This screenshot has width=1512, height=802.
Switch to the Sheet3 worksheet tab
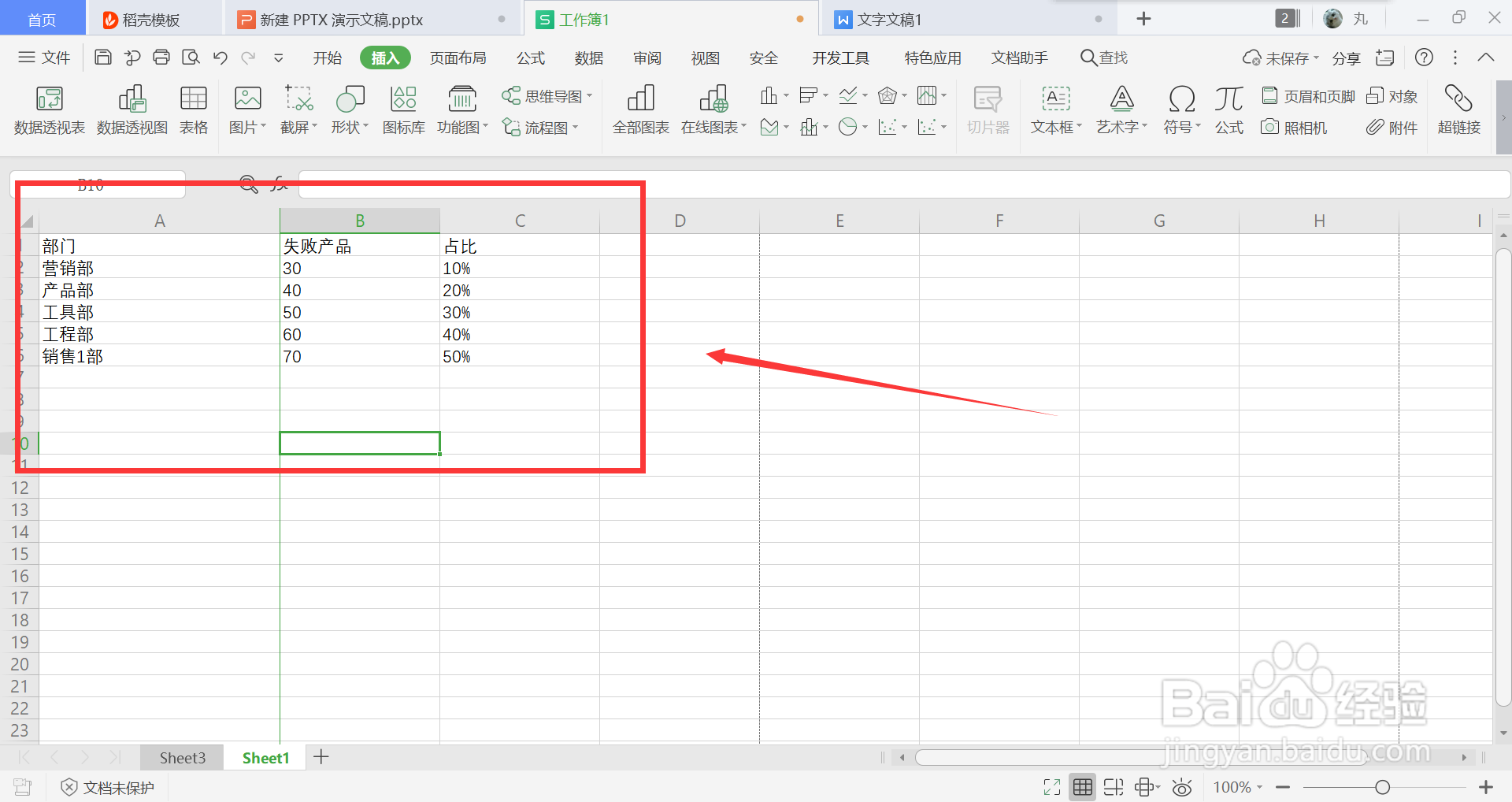(x=182, y=758)
